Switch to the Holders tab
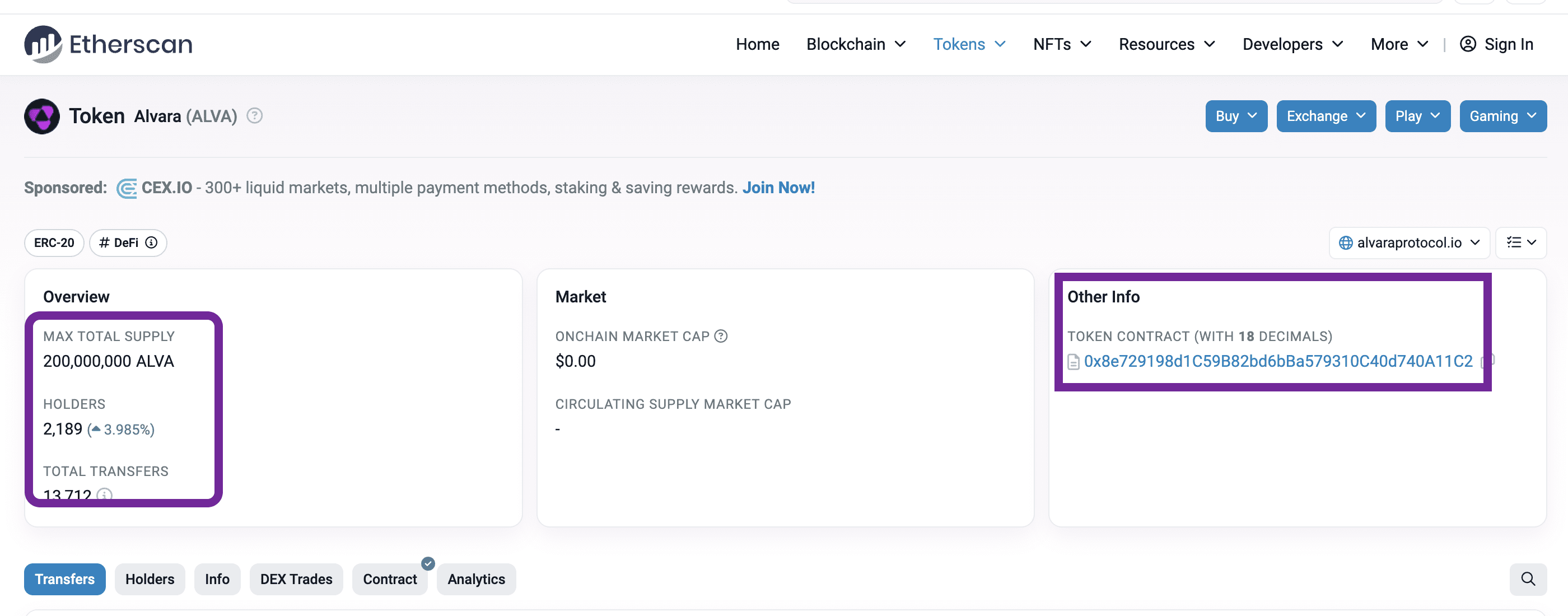The image size is (1568, 616). coord(150,579)
